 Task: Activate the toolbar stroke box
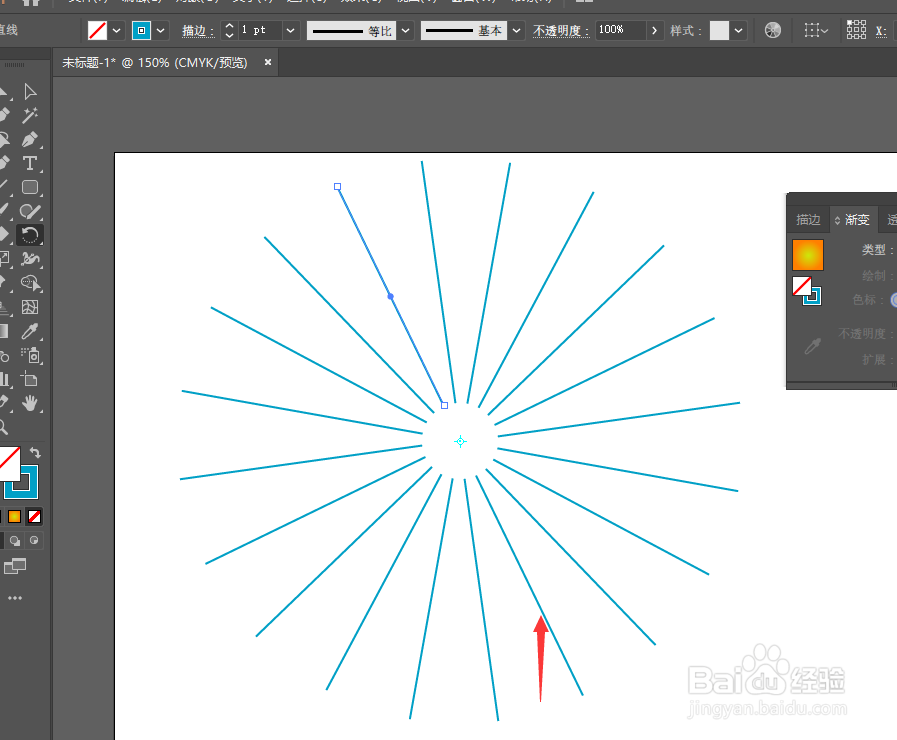coord(29,492)
